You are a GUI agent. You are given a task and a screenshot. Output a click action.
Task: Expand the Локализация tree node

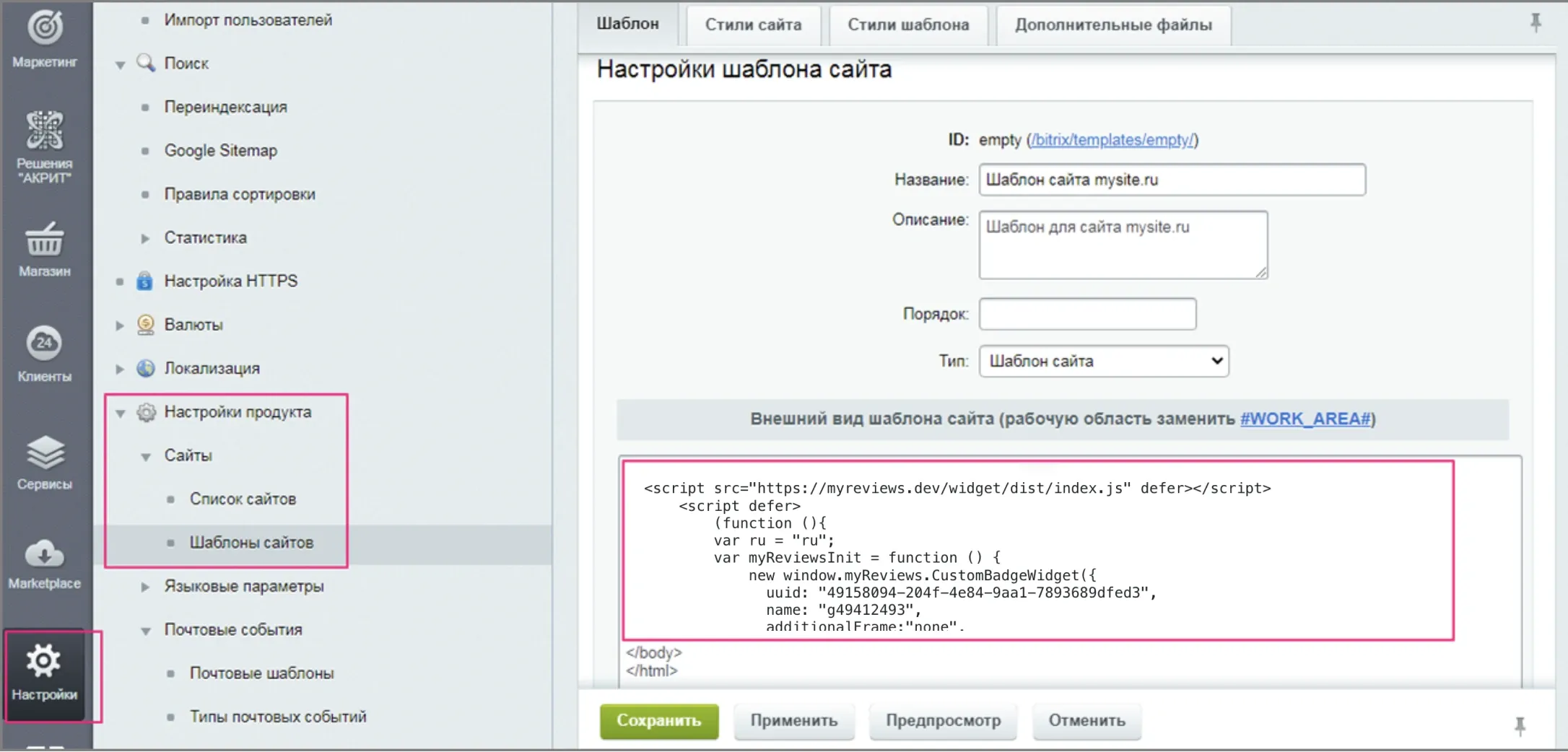tap(120, 369)
